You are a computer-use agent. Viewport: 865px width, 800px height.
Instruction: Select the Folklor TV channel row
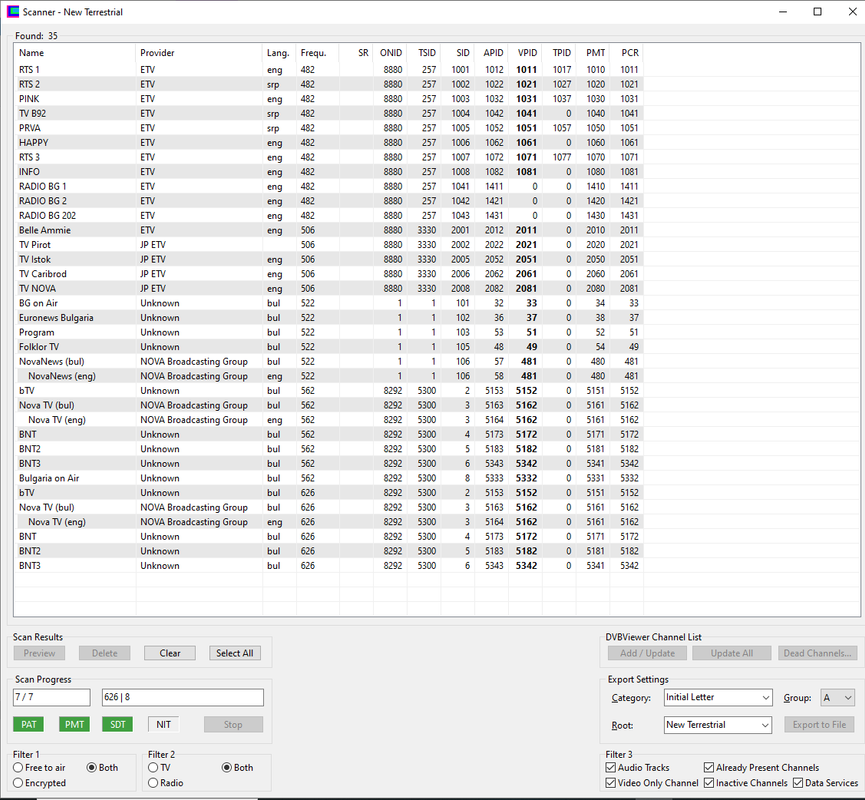click(329, 347)
